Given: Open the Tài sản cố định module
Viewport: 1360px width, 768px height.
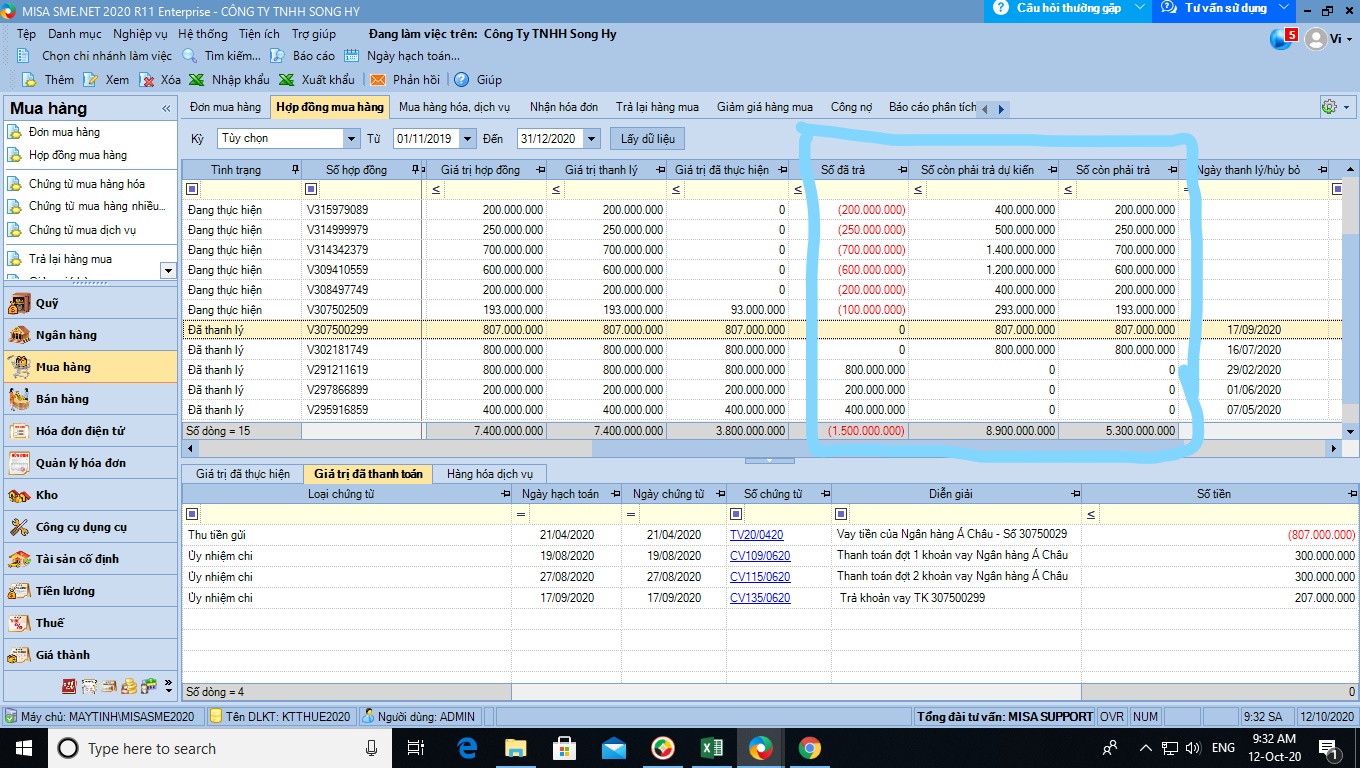Looking at the screenshot, I should click(90, 559).
